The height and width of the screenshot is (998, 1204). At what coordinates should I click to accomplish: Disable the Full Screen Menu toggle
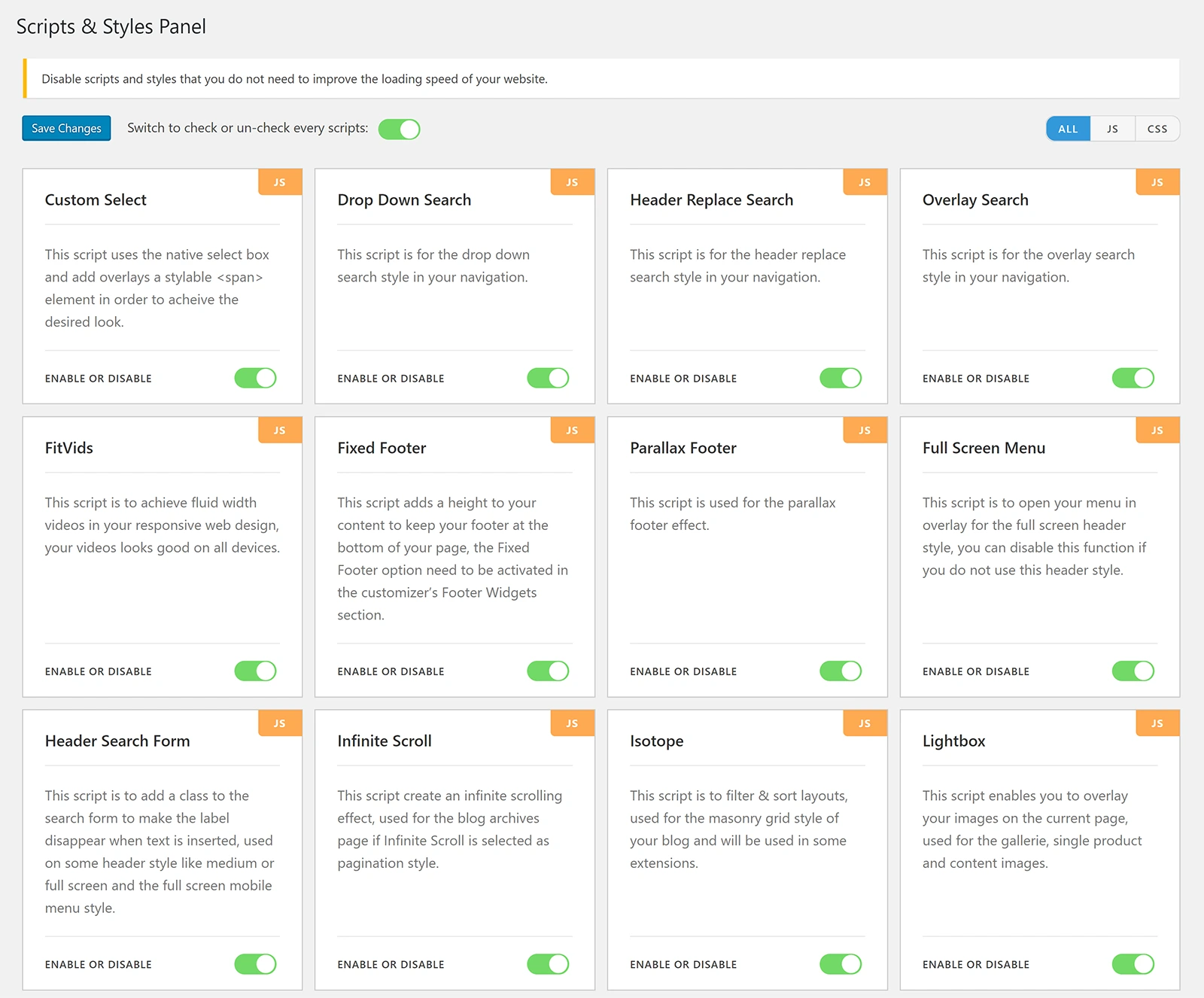pos(1133,671)
